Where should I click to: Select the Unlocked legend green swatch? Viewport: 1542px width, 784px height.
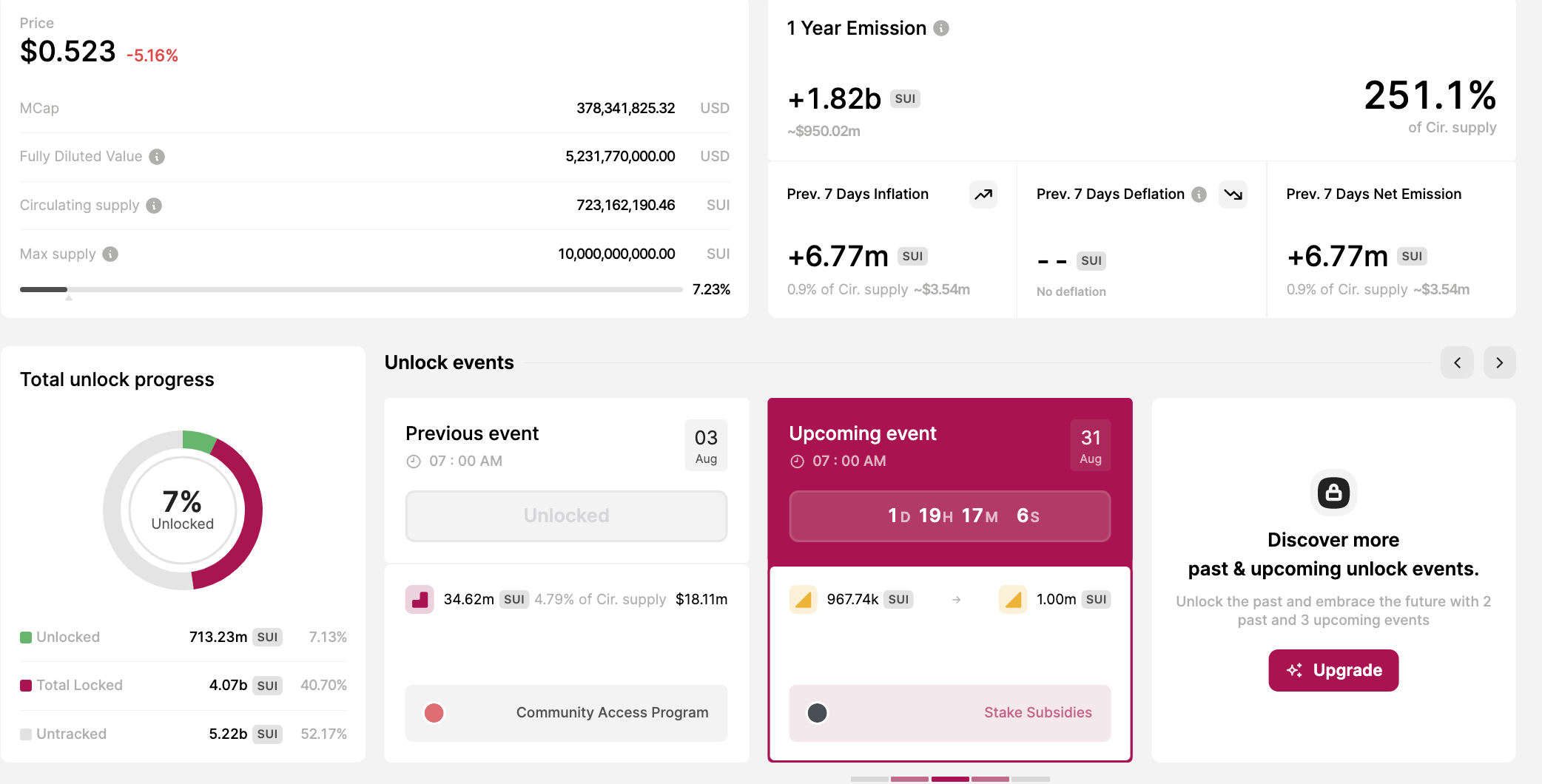[26, 638]
